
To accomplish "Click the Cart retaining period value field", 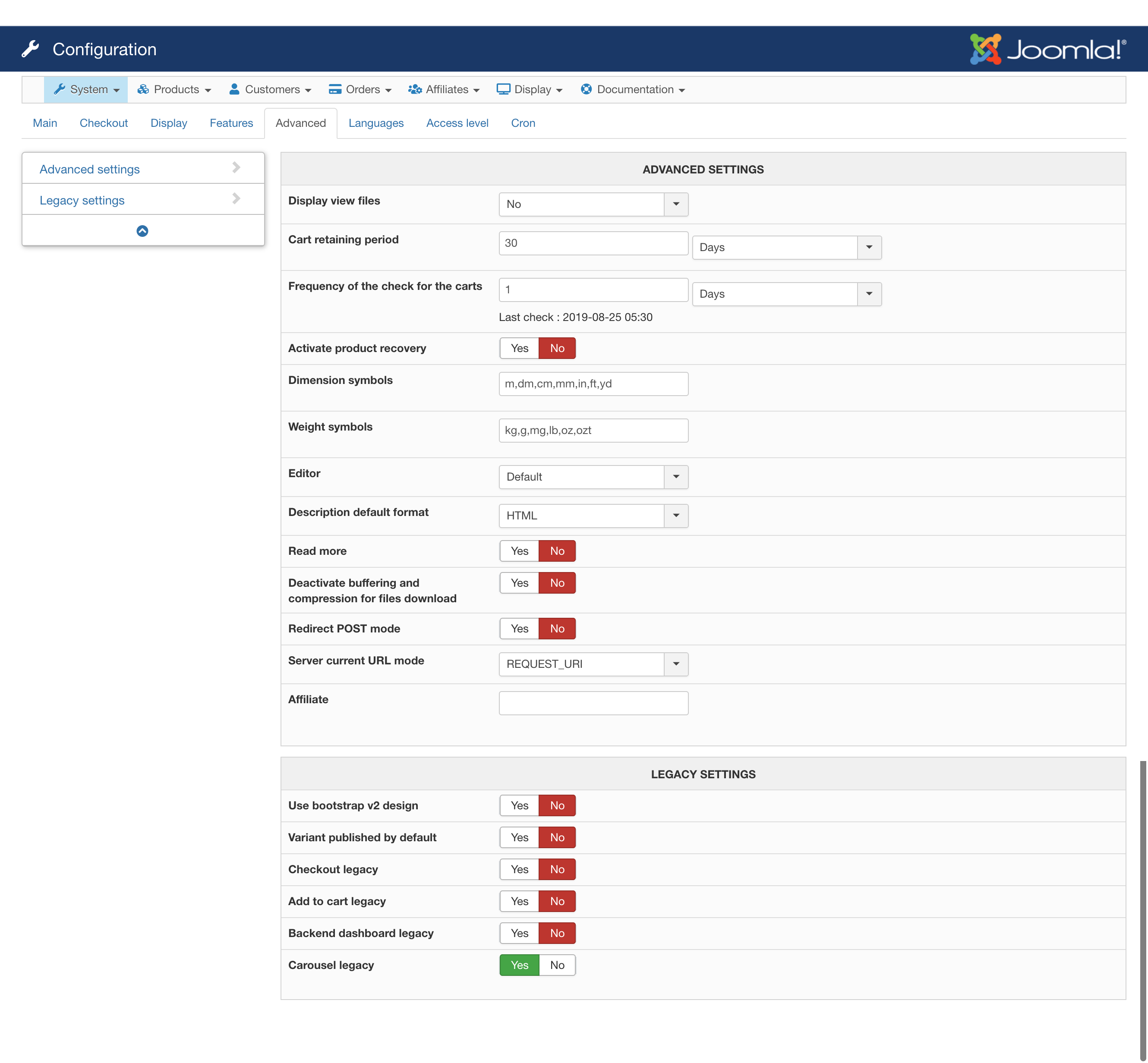I will coord(593,243).
